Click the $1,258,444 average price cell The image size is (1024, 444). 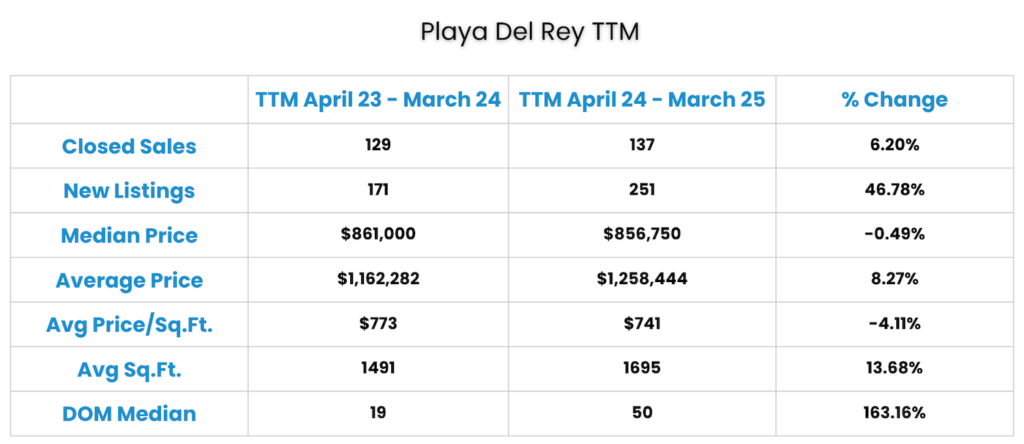(x=642, y=279)
